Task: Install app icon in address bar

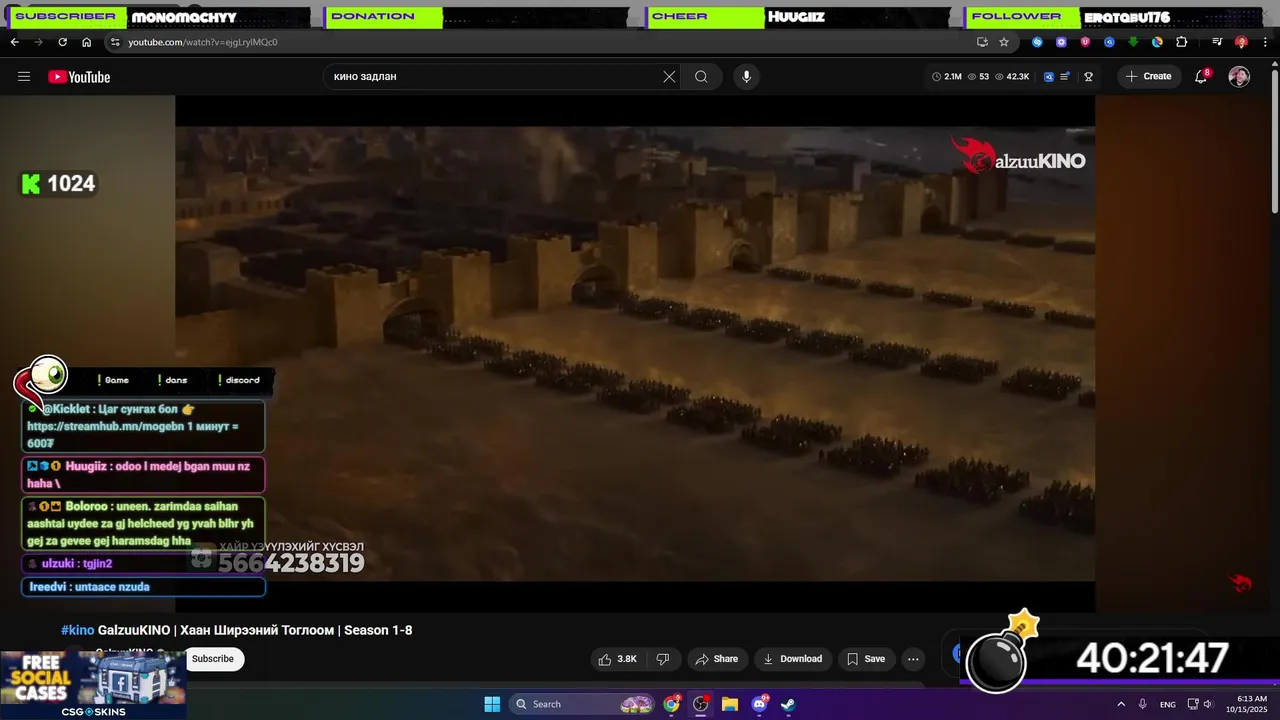Action: pos(982,42)
